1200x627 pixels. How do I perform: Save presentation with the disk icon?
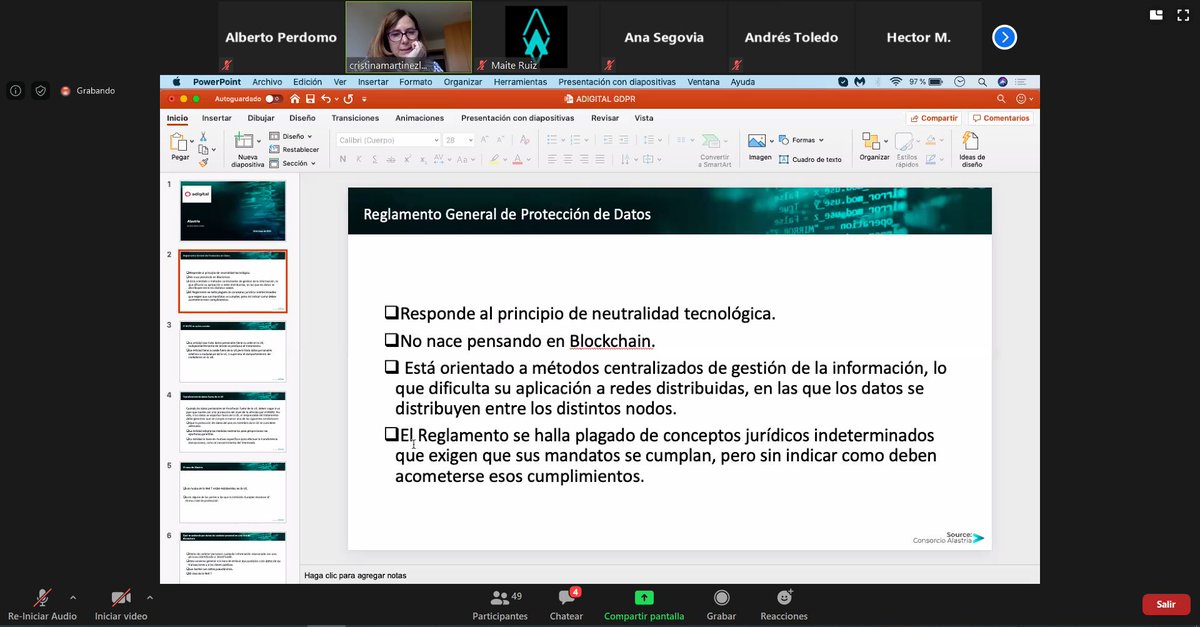312,99
